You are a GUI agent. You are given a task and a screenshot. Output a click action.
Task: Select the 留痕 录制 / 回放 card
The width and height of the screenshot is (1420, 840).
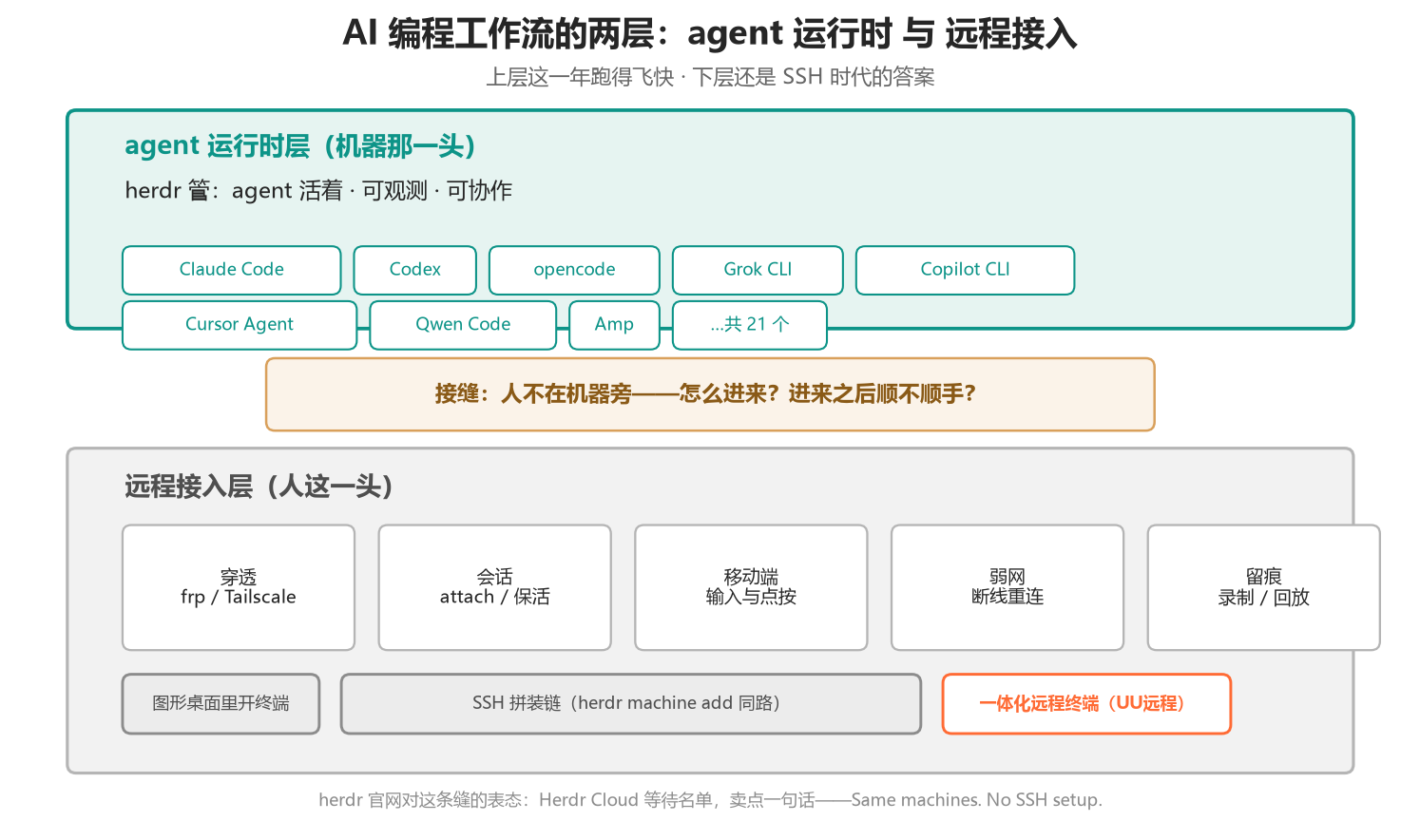tap(1264, 587)
